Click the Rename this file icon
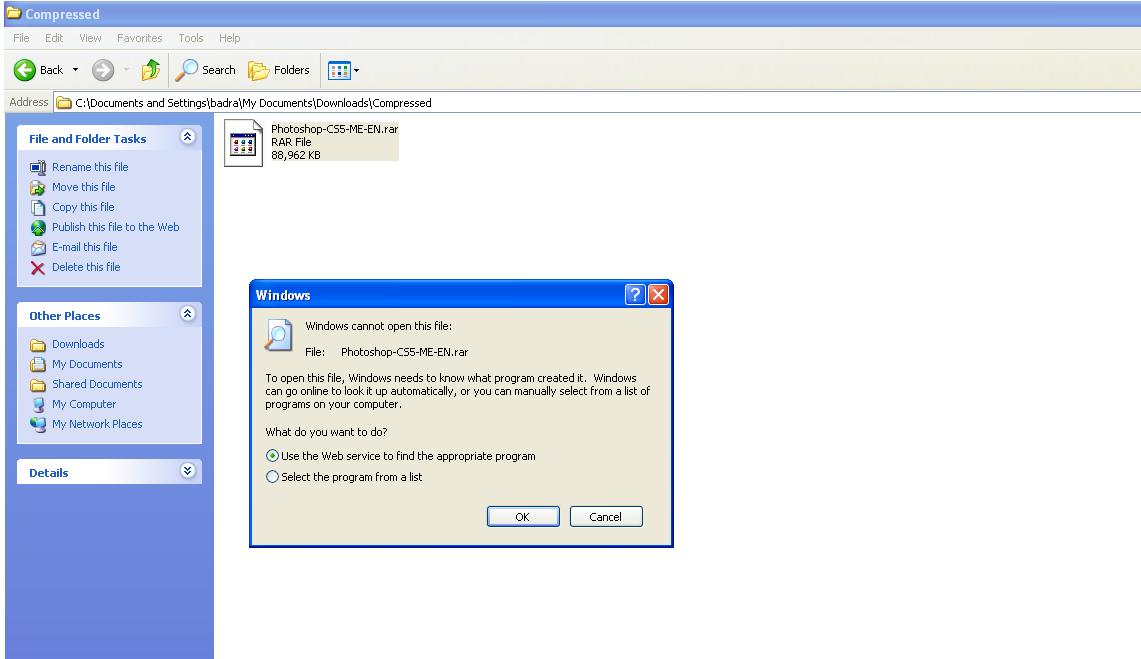 [38, 167]
